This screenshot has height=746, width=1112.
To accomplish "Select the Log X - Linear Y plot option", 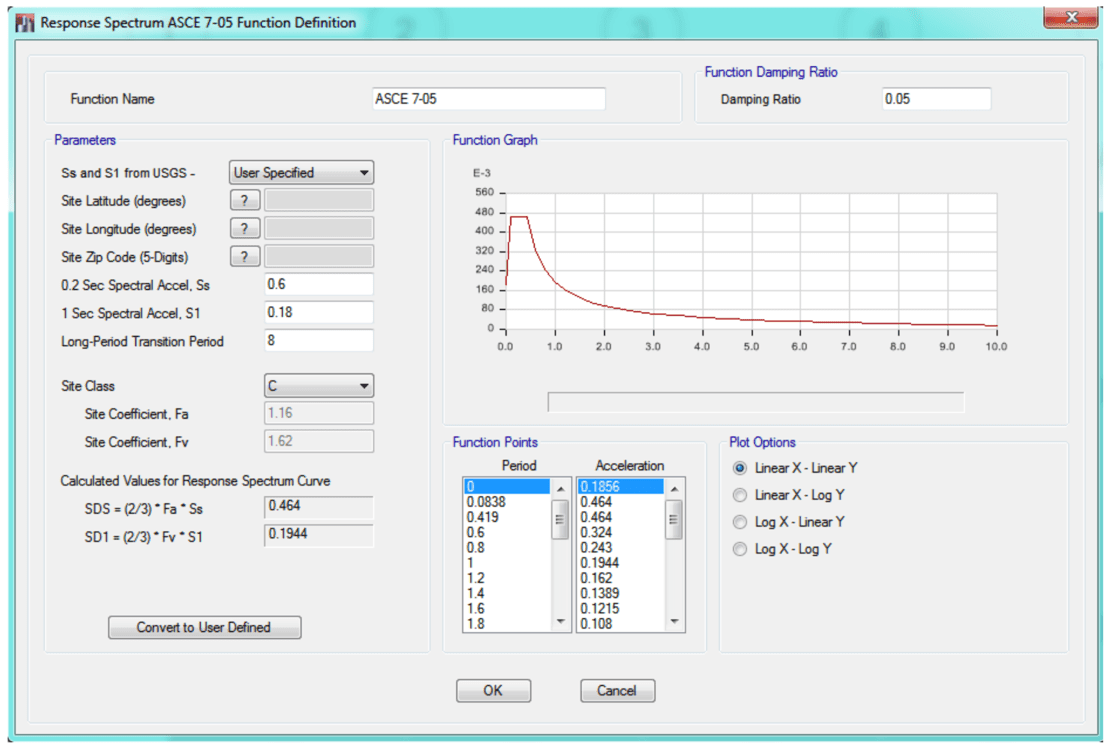I will pyautogui.click(x=738, y=521).
